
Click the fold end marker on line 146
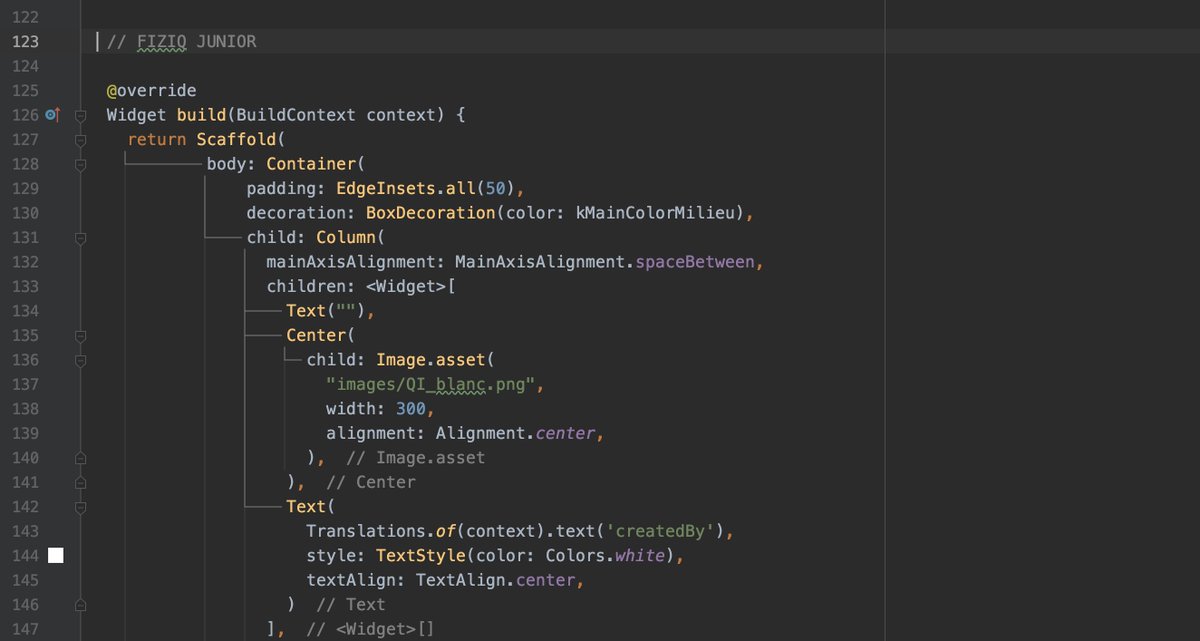(81, 604)
